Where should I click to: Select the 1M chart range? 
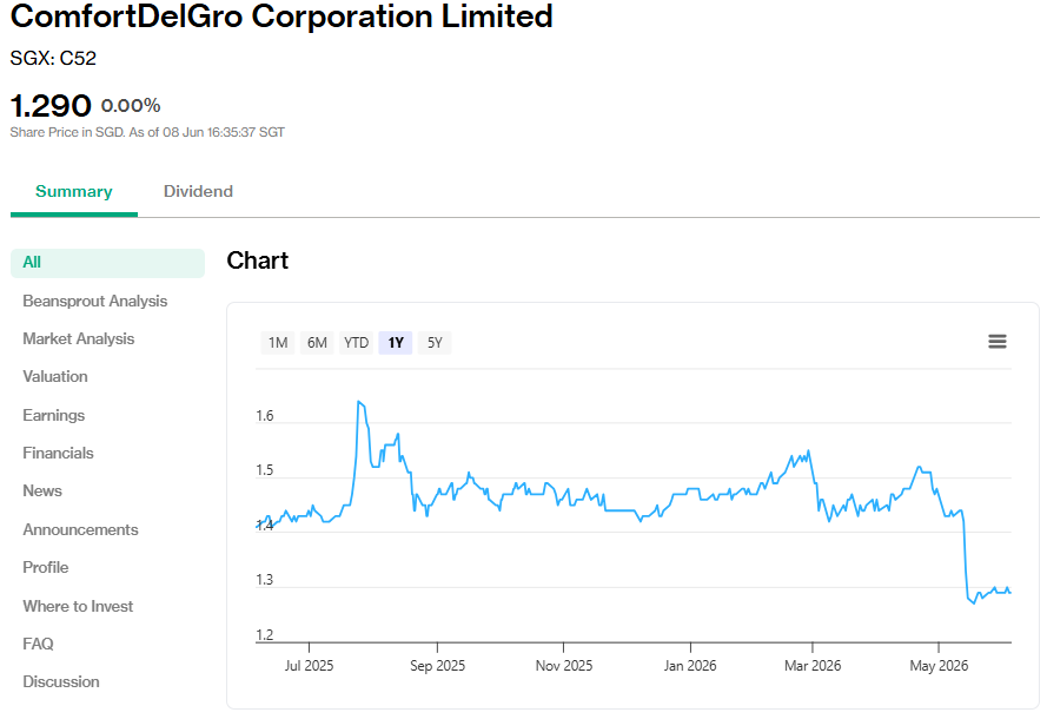click(278, 343)
